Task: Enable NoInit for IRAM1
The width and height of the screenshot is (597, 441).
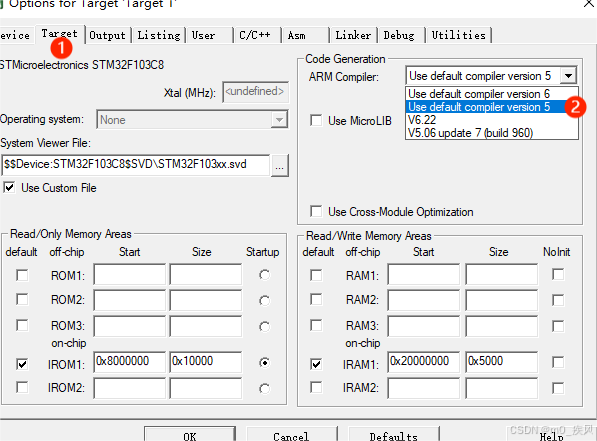Action: pos(558,362)
